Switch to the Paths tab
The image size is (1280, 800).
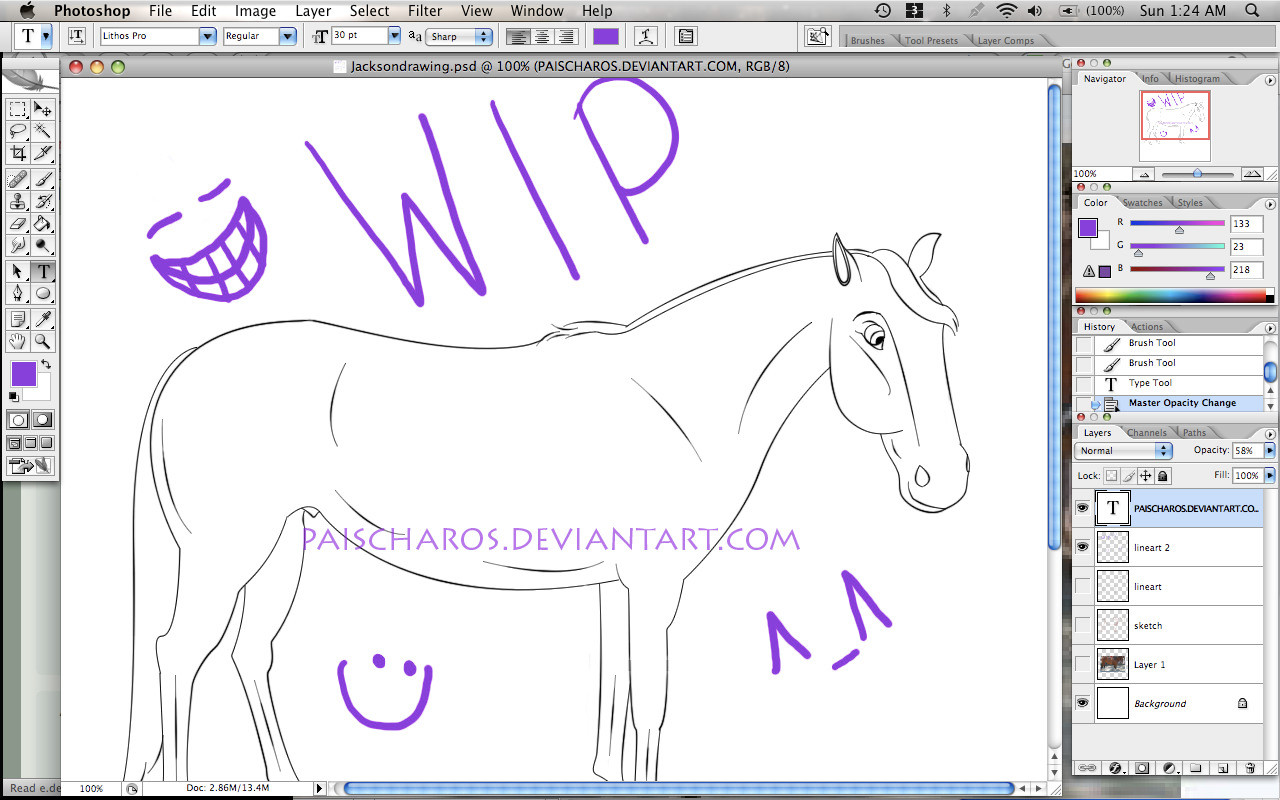tap(1194, 433)
